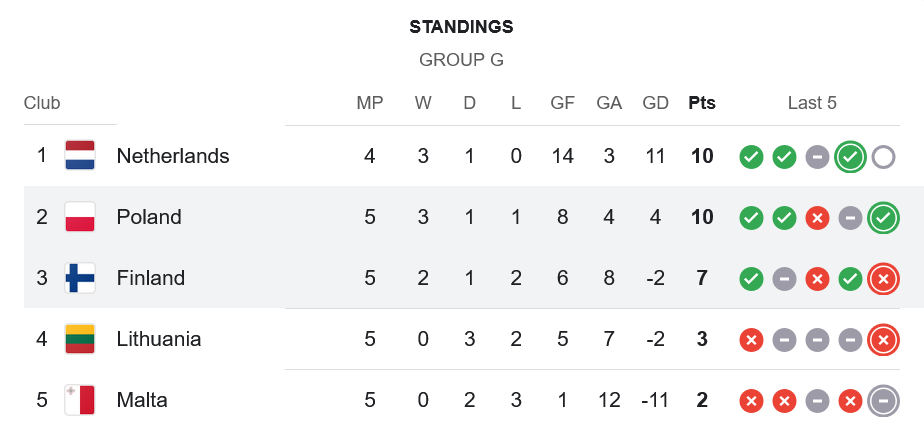Click the Netherlands flag icon
Viewport: 924px width, 447px height.
[80, 156]
